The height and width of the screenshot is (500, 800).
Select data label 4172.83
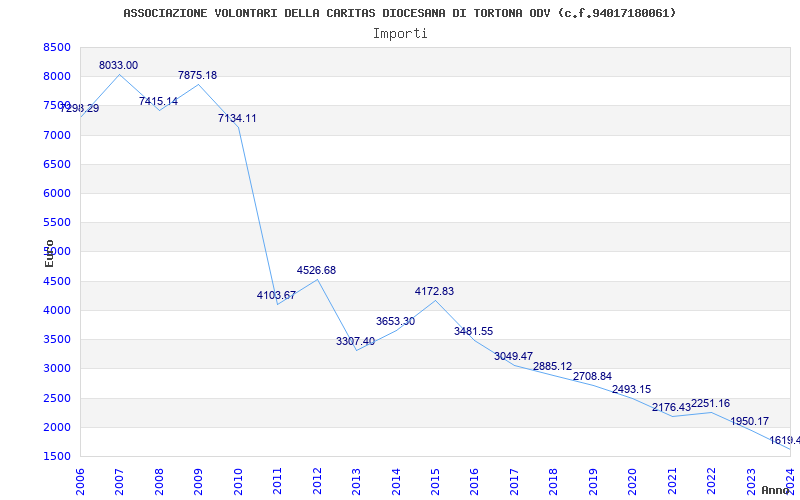434,291
